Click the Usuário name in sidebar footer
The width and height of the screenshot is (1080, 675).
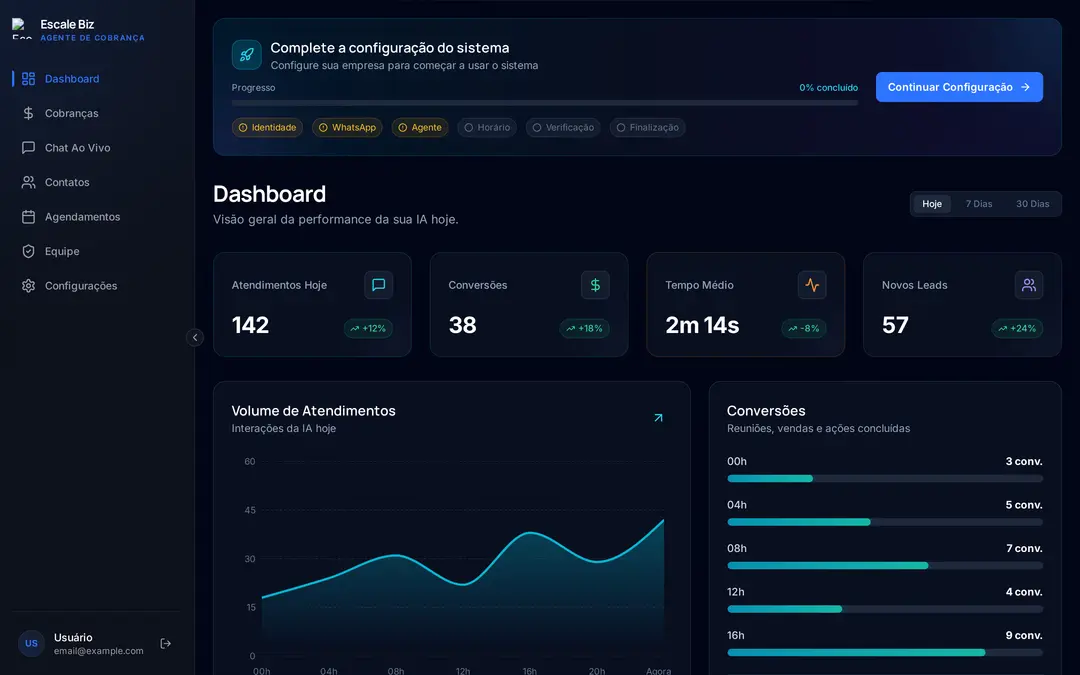point(73,637)
